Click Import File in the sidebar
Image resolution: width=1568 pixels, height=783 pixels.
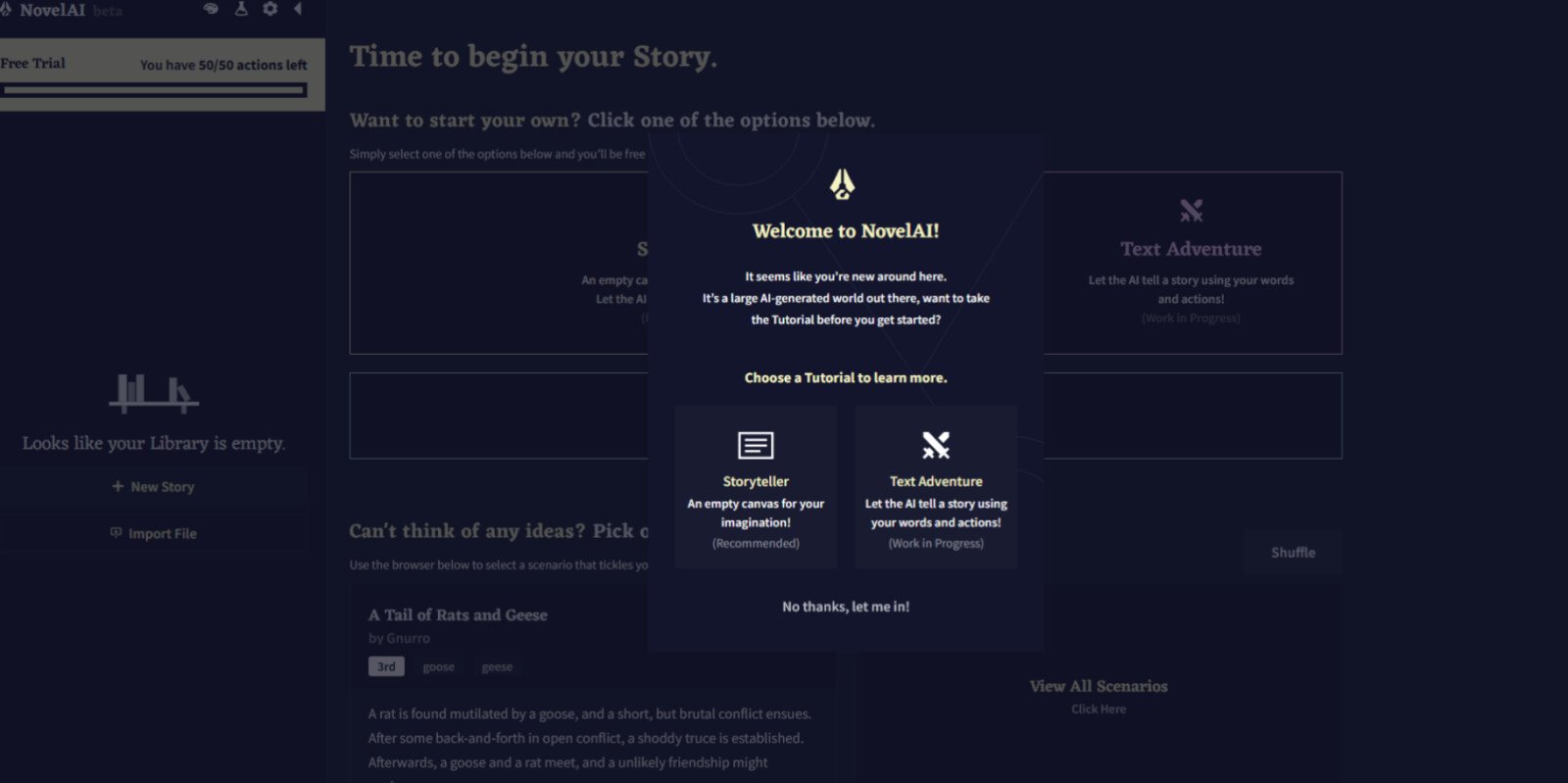click(x=154, y=534)
